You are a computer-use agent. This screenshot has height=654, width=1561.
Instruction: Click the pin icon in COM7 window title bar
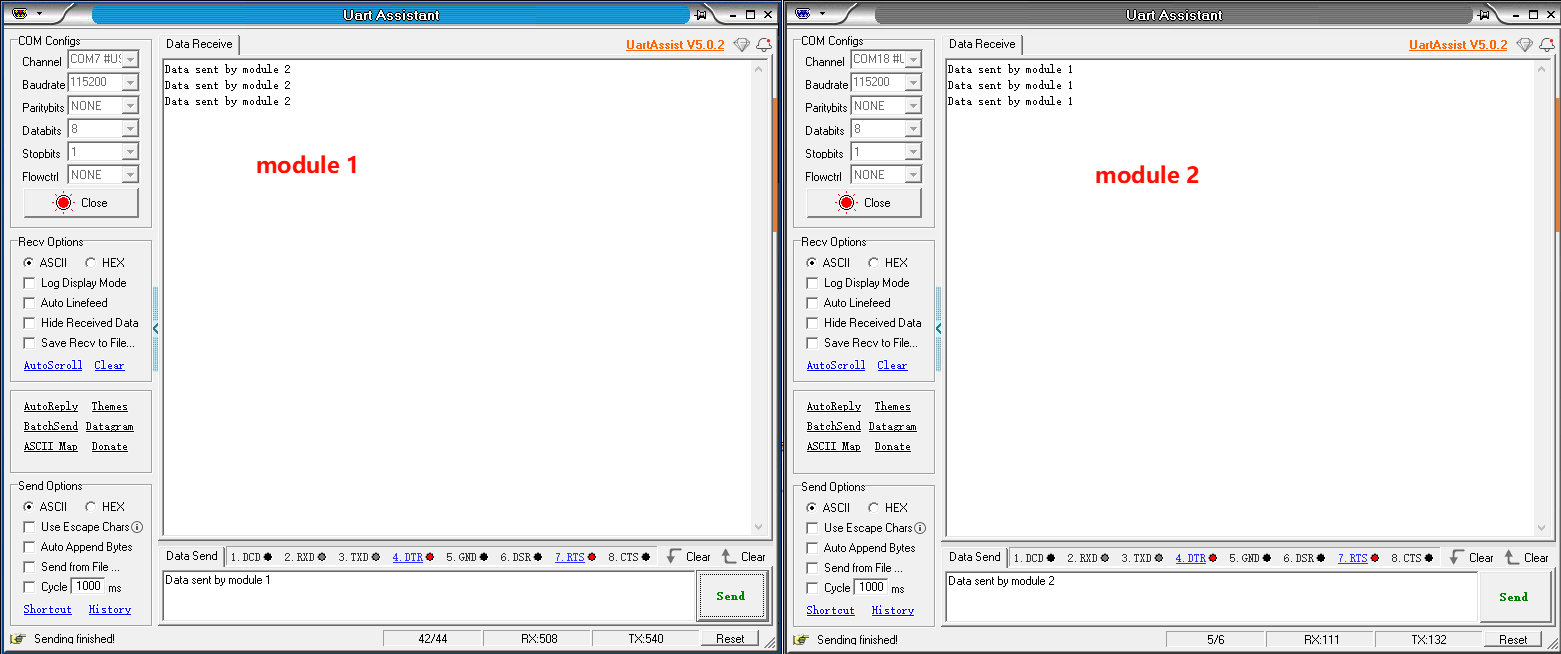[701, 14]
